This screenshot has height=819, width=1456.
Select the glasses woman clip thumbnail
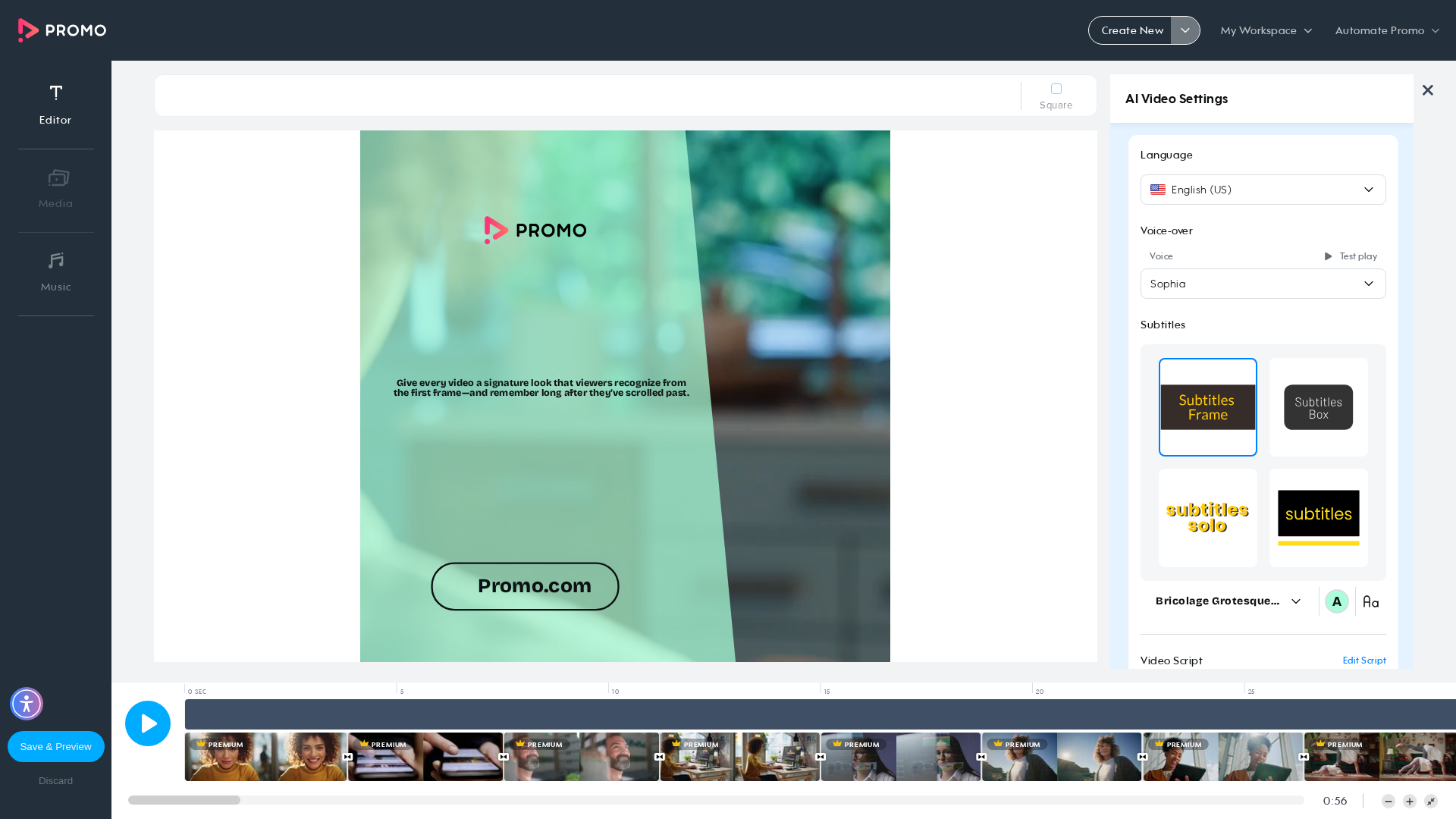[x=901, y=757]
